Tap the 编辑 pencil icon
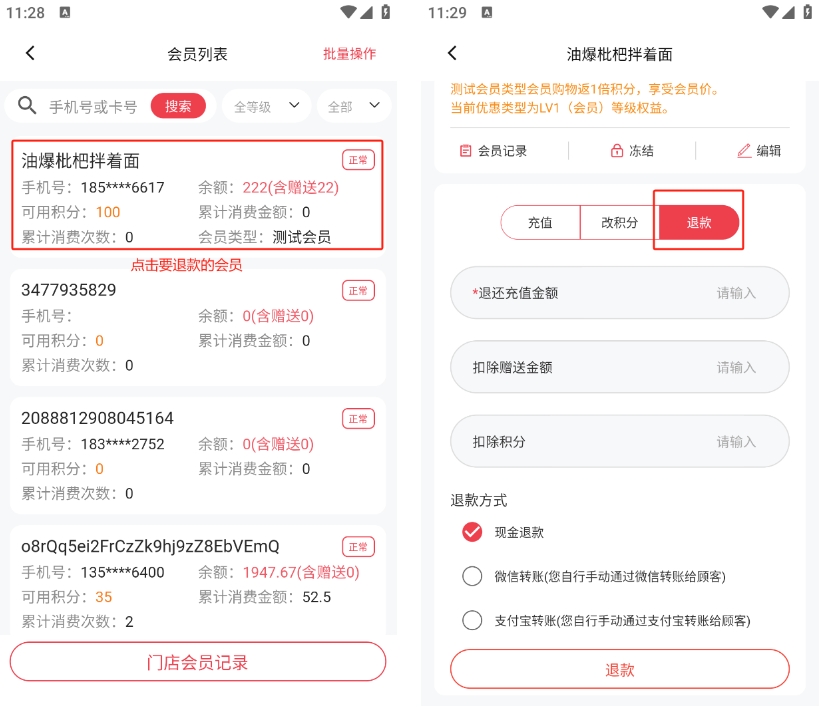The width and height of the screenshot is (820, 707). pos(744,151)
